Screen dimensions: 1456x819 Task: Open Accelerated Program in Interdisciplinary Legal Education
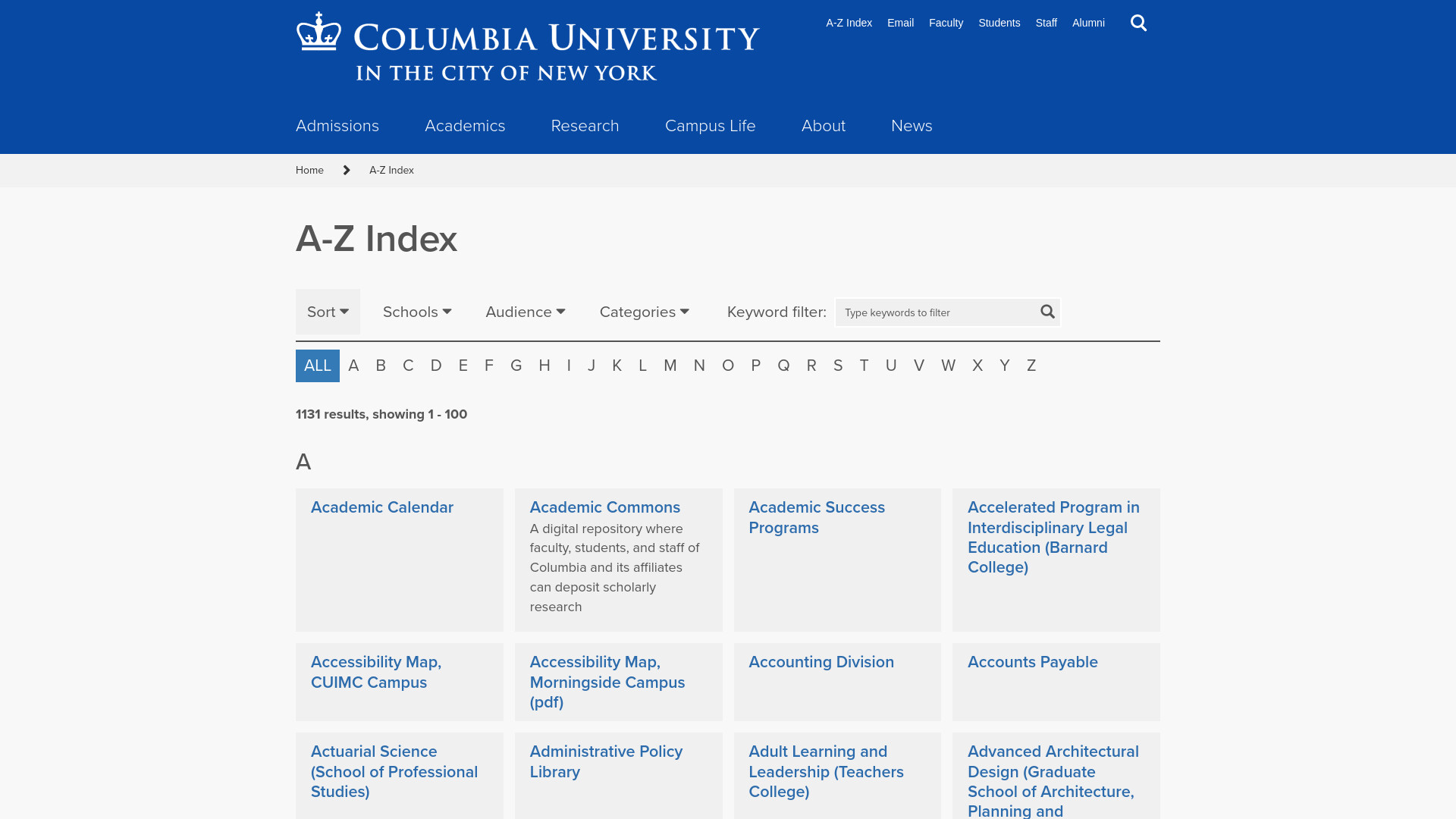[1053, 537]
